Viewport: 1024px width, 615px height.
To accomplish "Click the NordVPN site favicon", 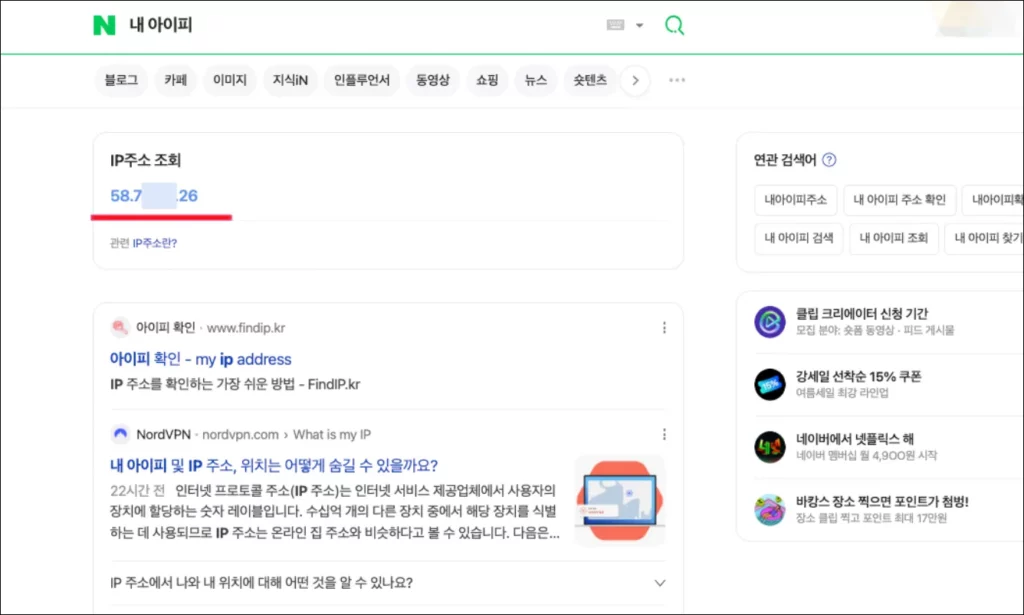I will point(120,434).
